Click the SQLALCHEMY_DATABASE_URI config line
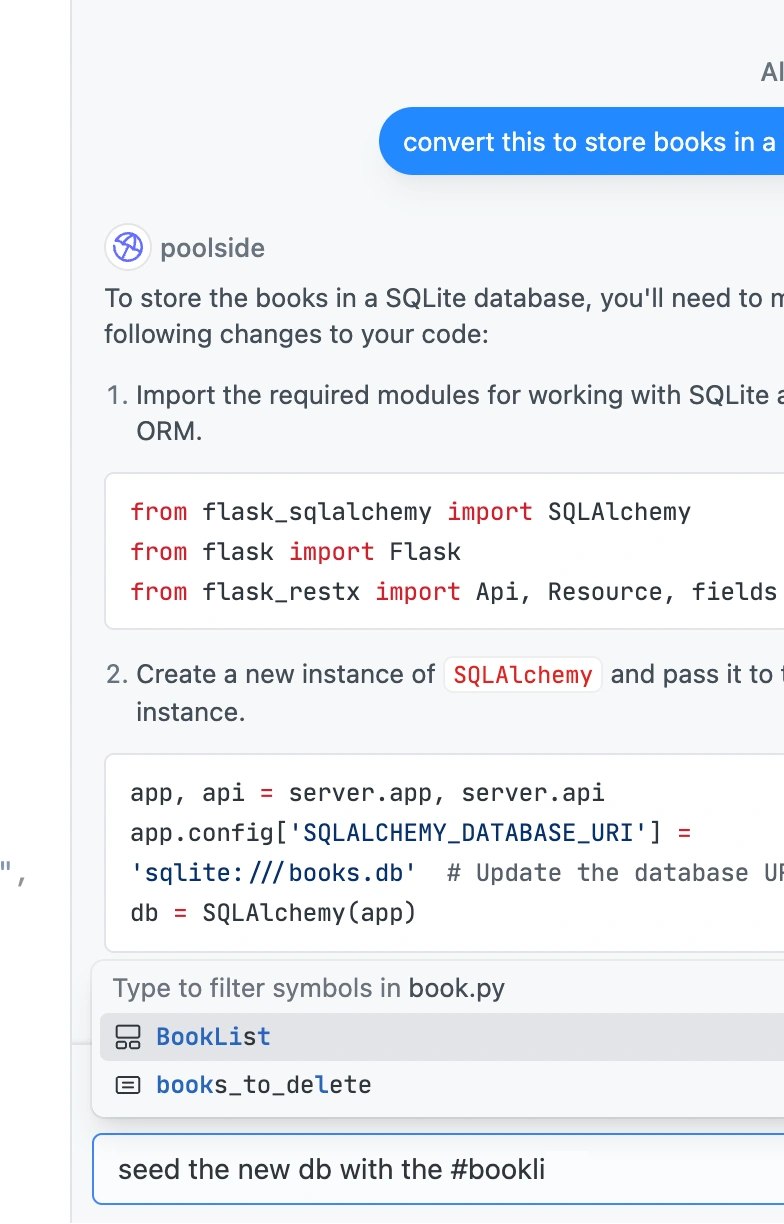Screen dimensions: 784x1224 pyautogui.click(x=410, y=833)
